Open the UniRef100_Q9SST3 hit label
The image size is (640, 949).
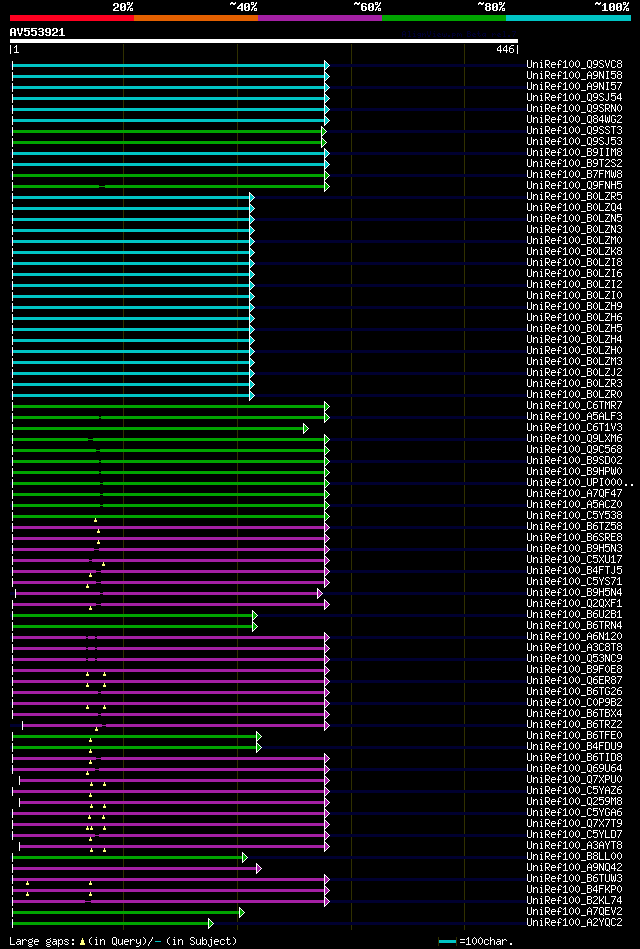575,130
